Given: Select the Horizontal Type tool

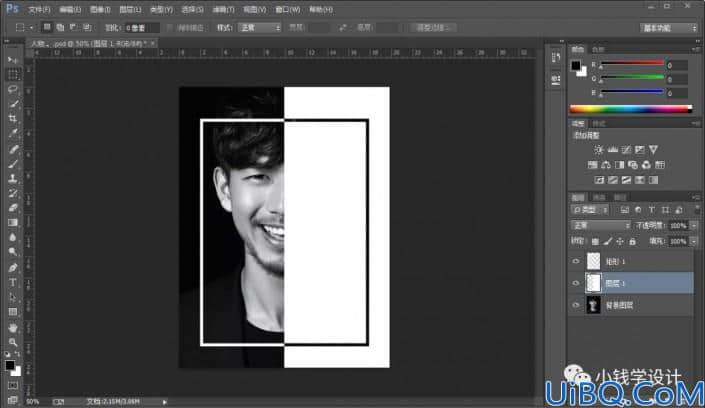Looking at the screenshot, I should point(13,282).
